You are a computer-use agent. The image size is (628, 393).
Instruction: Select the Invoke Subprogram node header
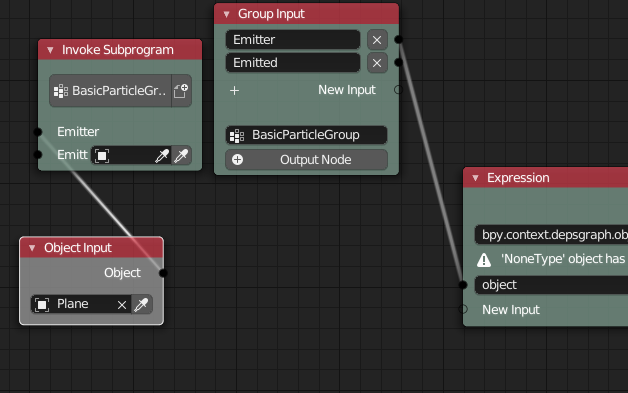click(120, 50)
